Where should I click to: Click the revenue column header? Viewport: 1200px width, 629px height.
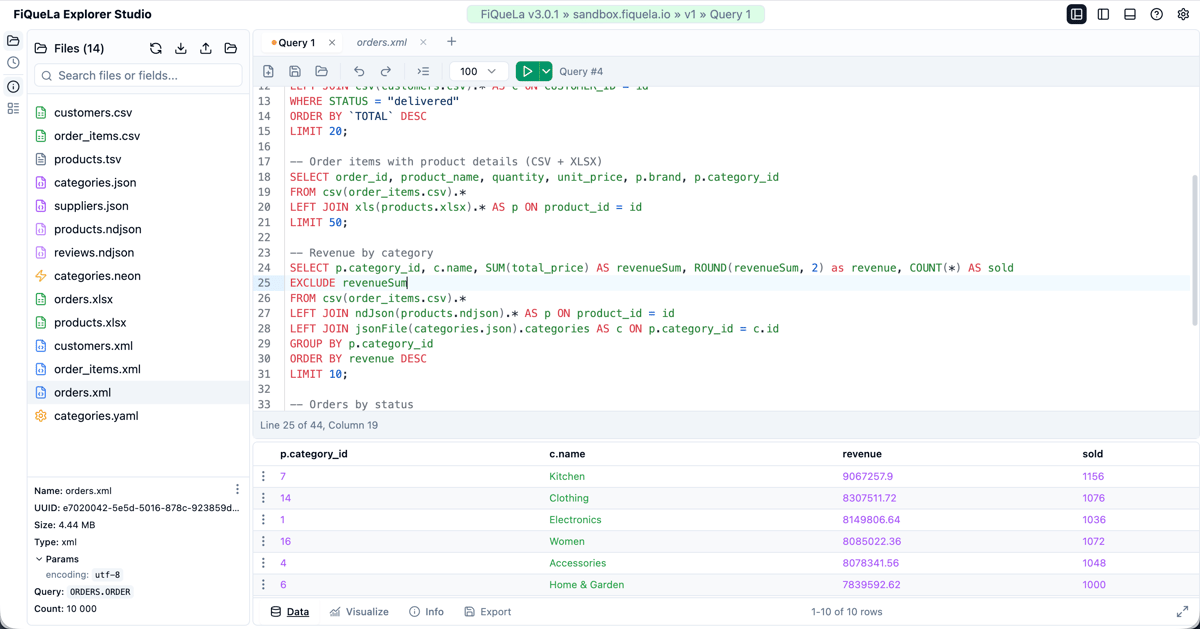[862, 454]
